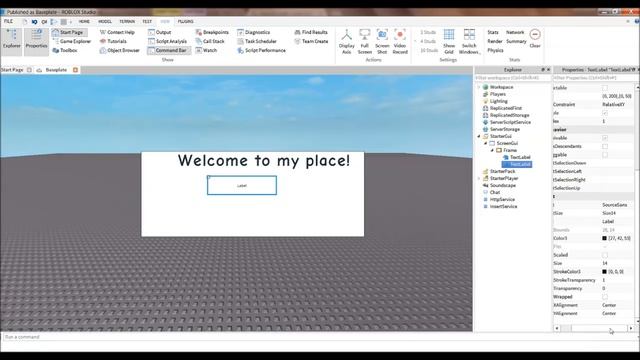This screenshot has width=640, height=360.
Task: Toggle the checked box above Descendants row
Action: [605, 138]
